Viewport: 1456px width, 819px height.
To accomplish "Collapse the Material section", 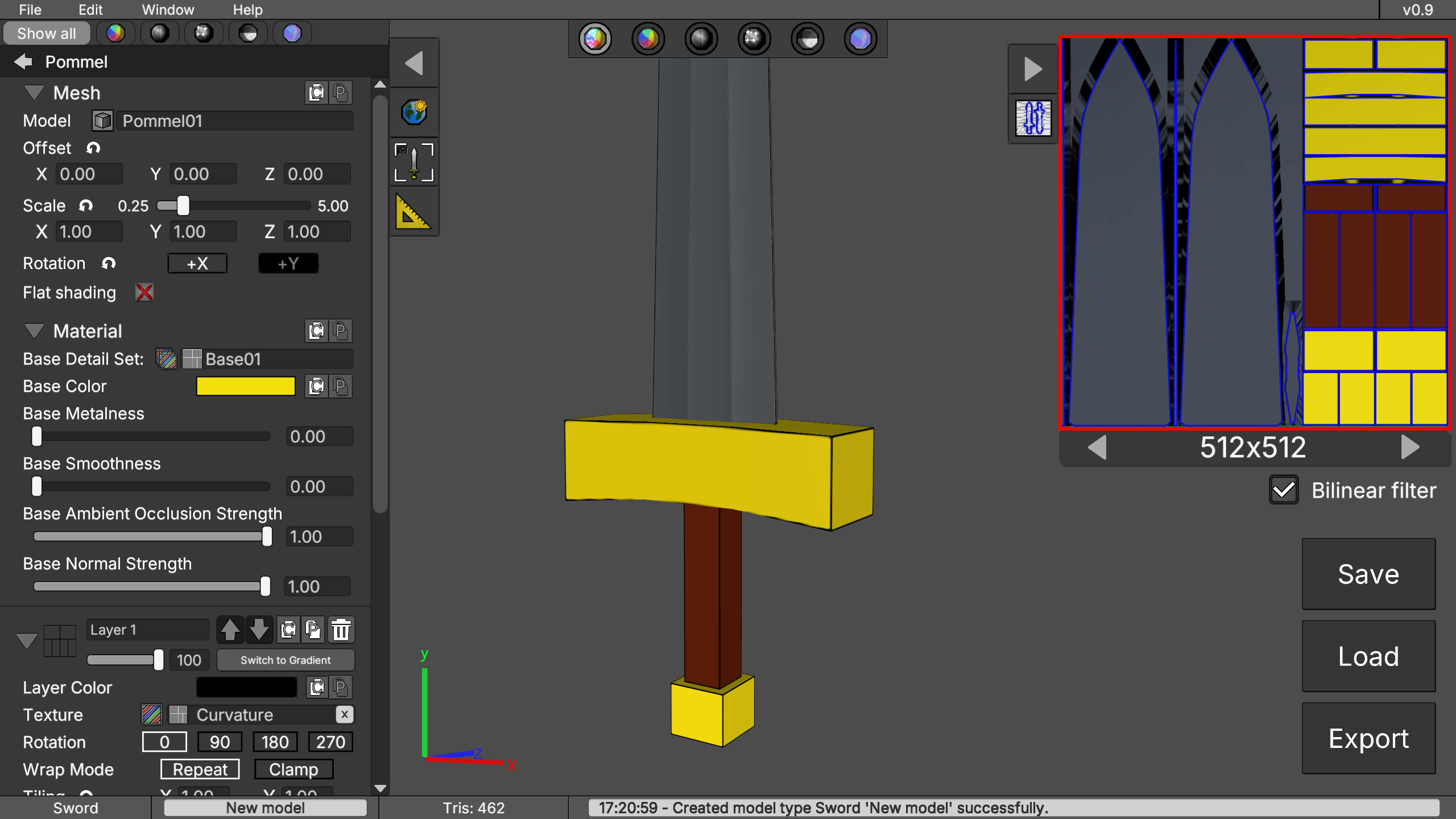I will (x=34, y=331).
